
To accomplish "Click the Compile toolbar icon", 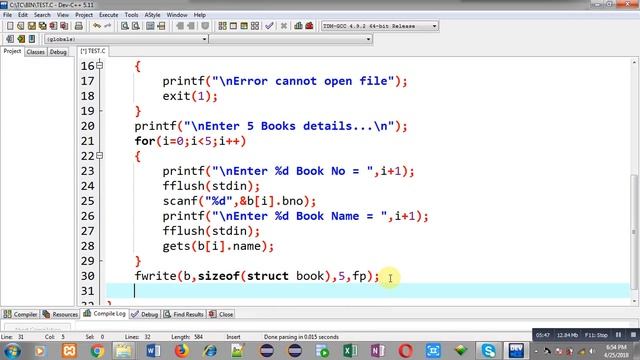I will (x=222, y=26).
